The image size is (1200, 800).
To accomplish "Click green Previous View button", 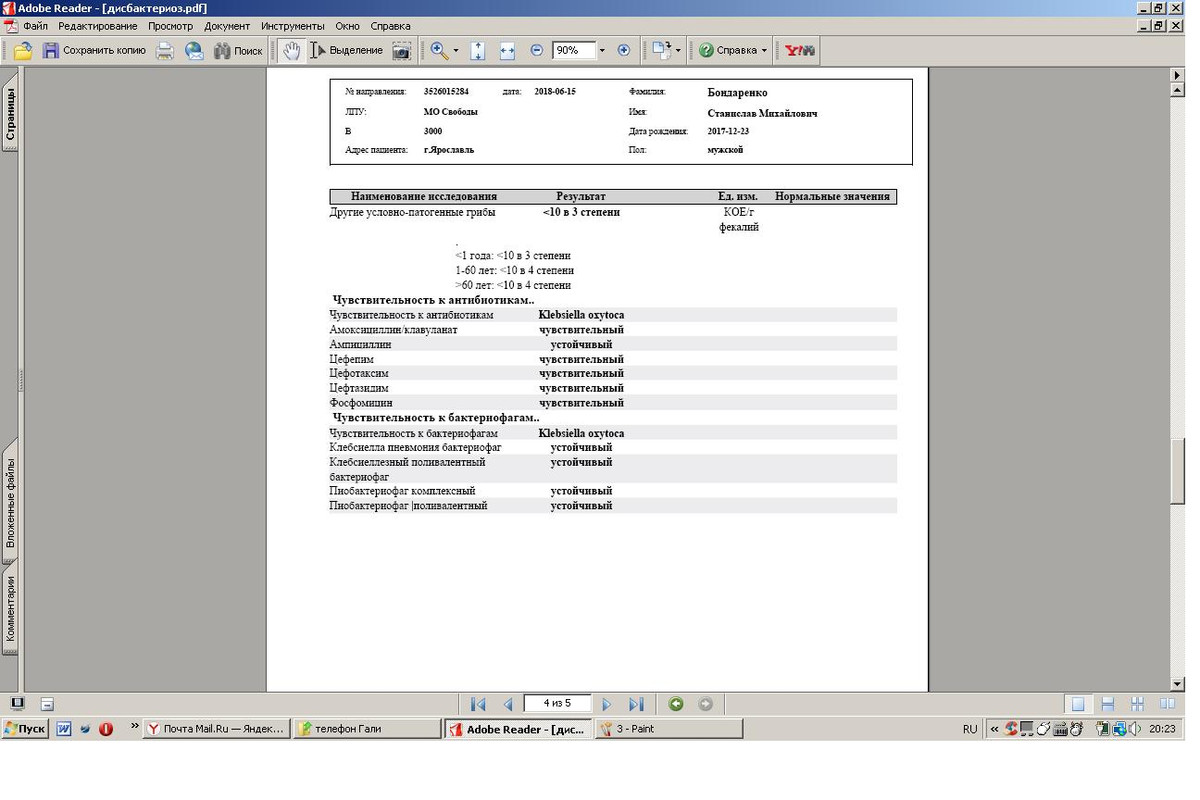I will click(676, 704).
